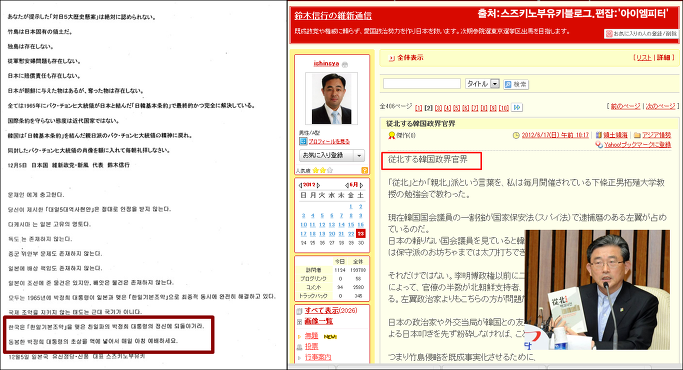Screen dimensions: 683x370
Task: Click the people icon beside 投票
Action: 299,347
